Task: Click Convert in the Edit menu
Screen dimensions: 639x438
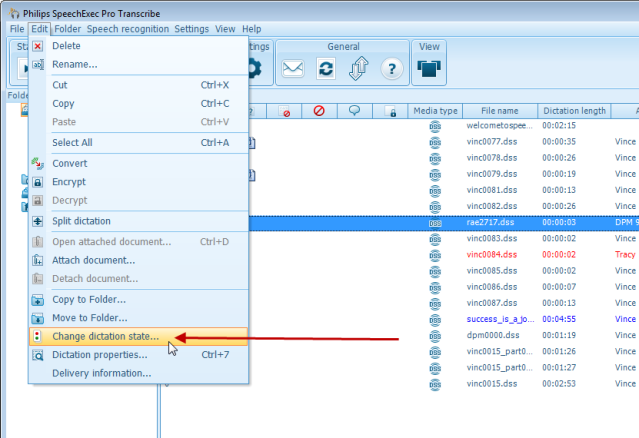Action: click(x=139, y=163)
